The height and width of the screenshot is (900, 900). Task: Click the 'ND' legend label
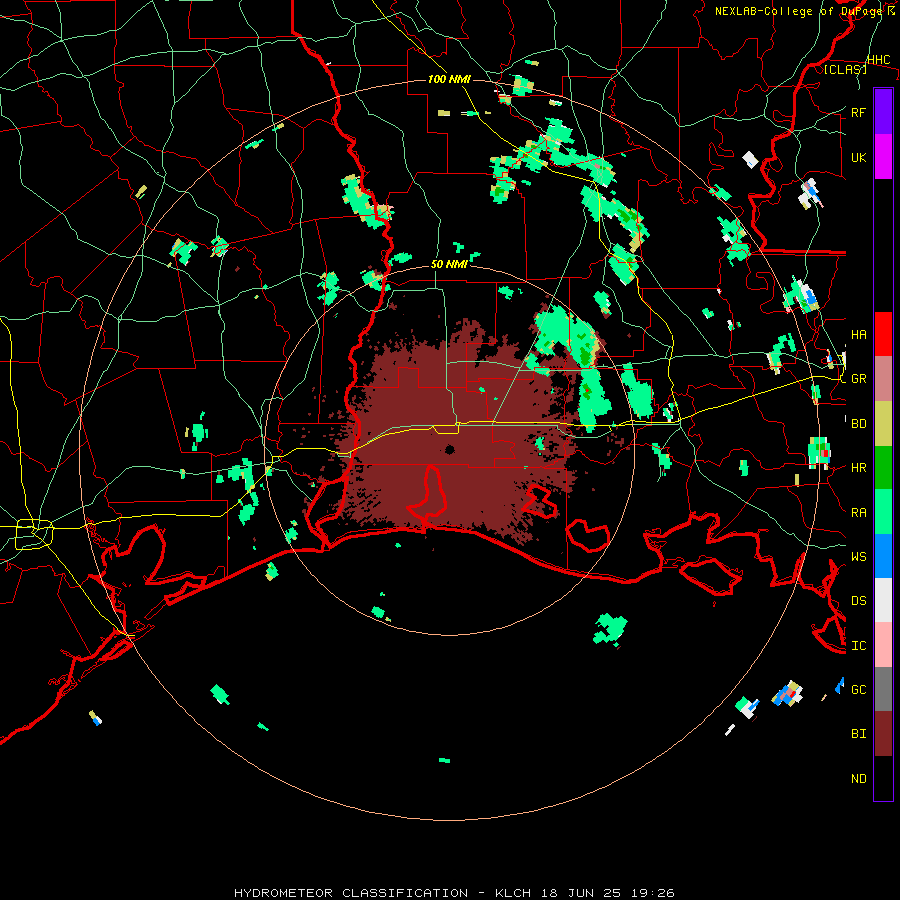click(x=859, y=779)
